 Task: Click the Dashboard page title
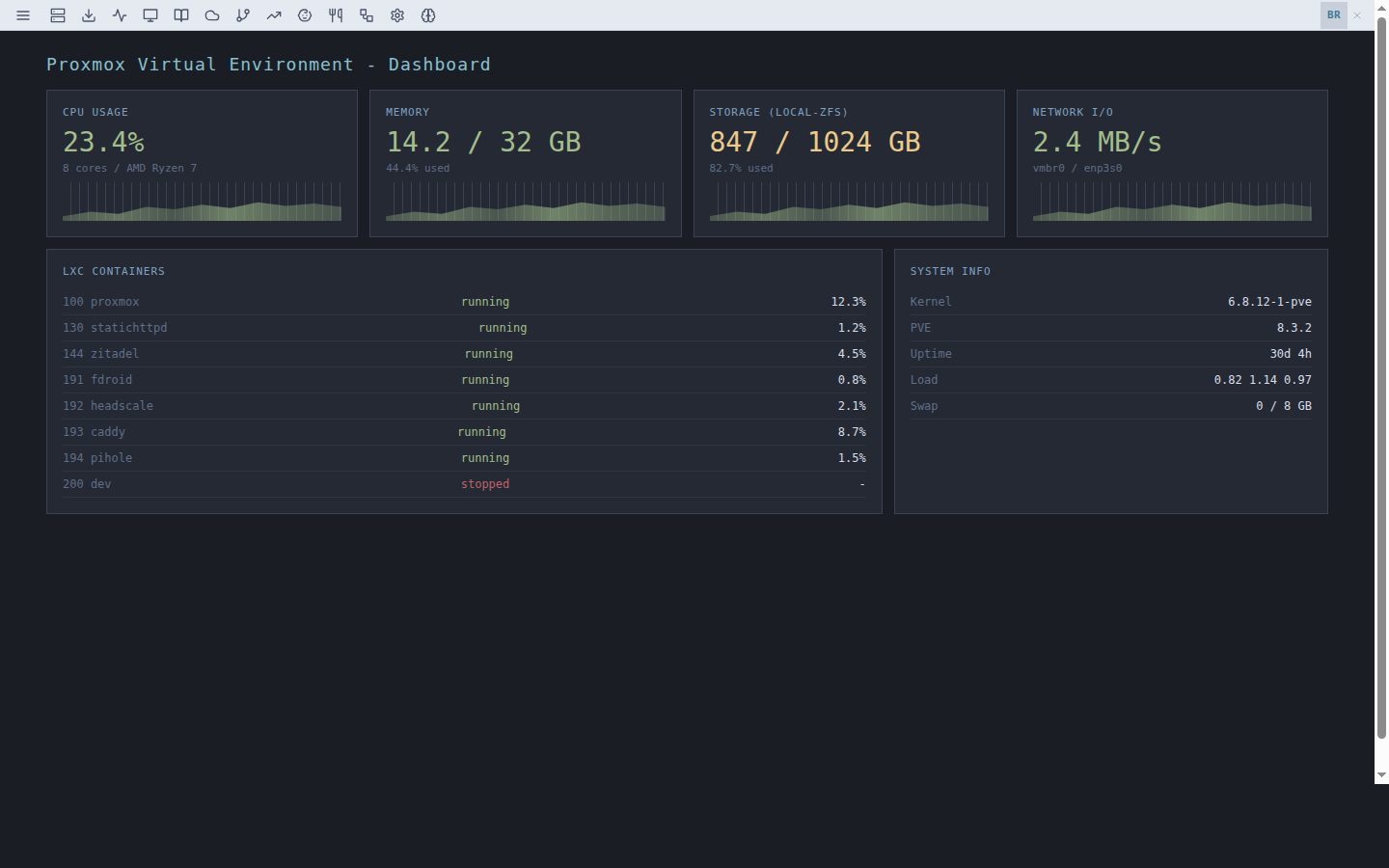[x=268, y=65]
